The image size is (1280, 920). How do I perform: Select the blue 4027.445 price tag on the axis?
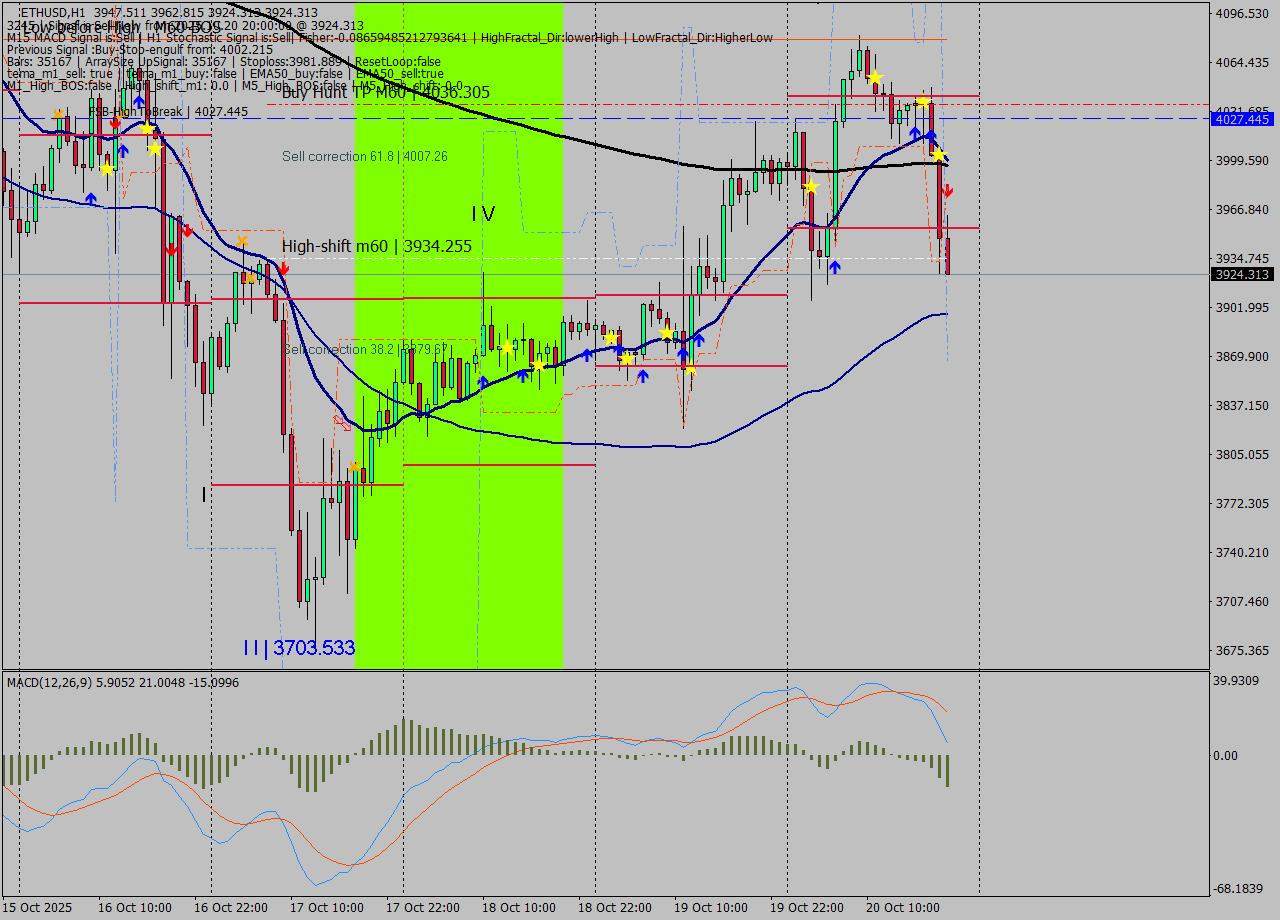(x=1241, y=119)
